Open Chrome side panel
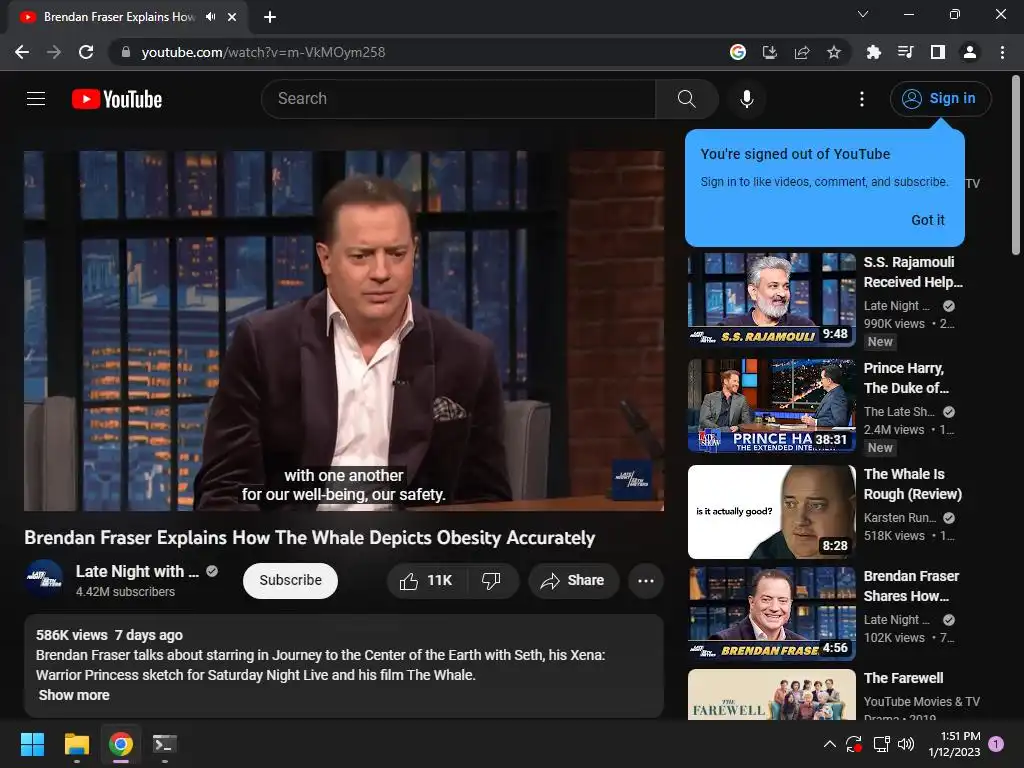This screenshot has height=768, width=1024. click(x=937, y=52)
